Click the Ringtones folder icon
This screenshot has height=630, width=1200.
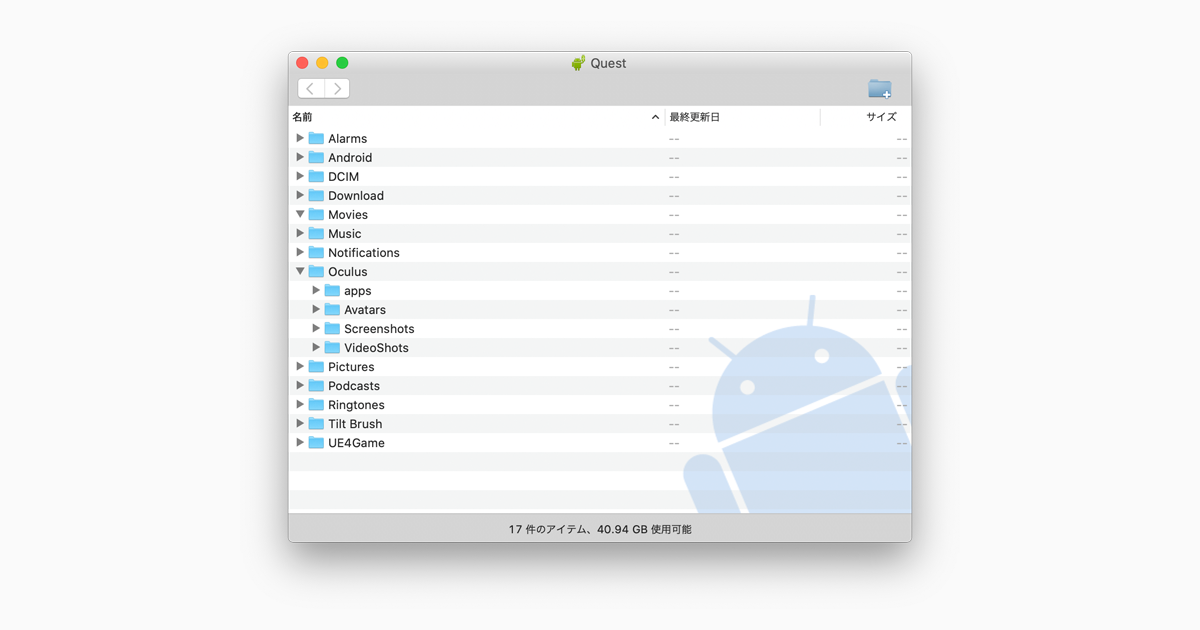(x=316, y=404)
